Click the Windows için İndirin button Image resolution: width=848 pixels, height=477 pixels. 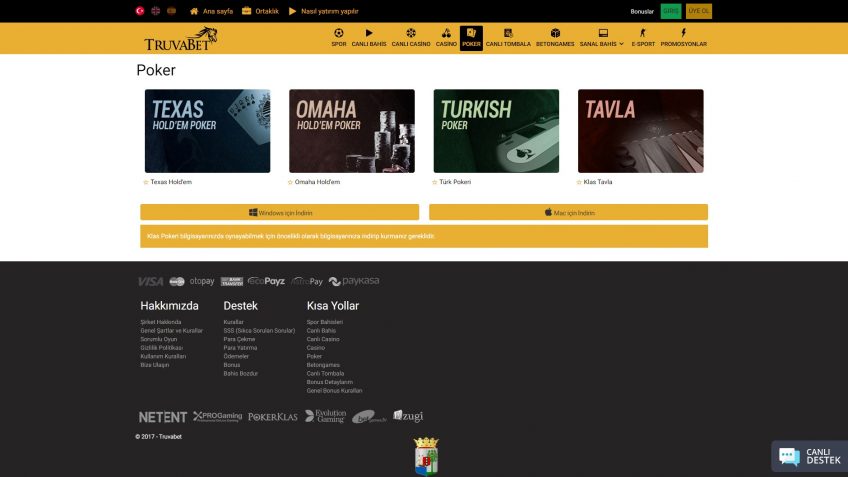point(280,212)
